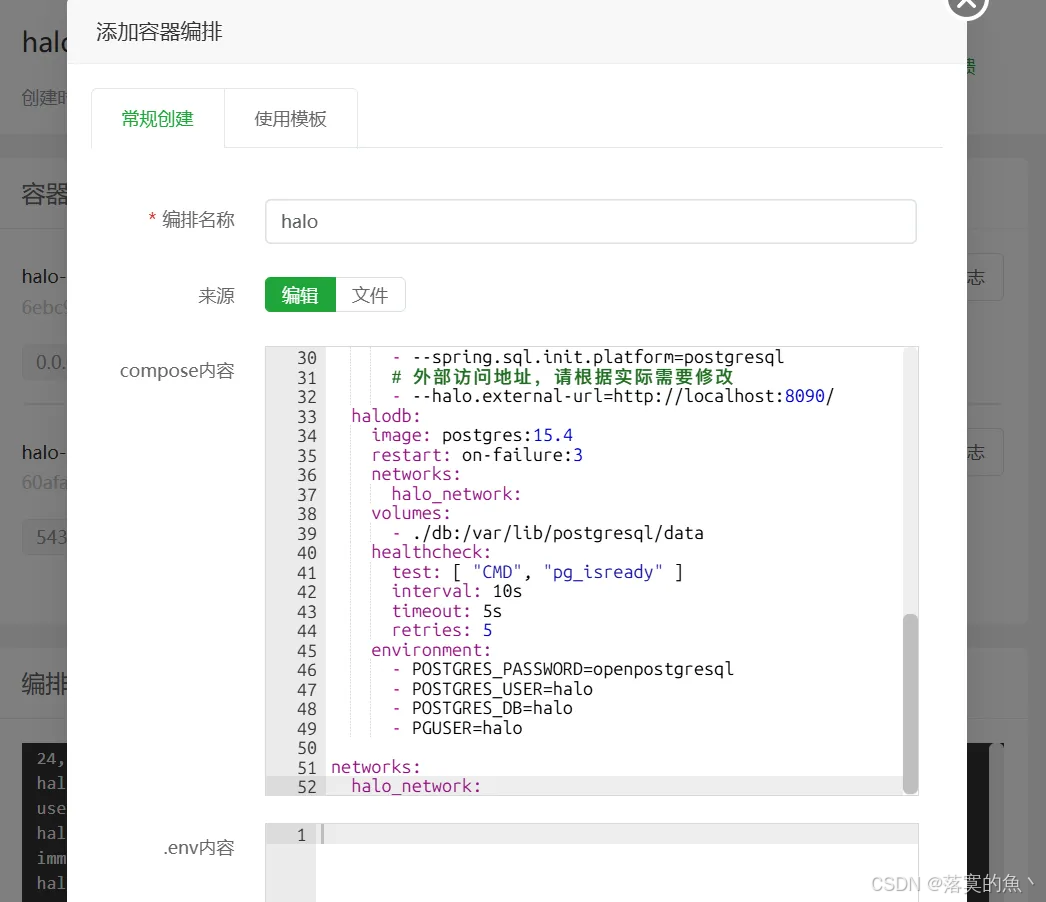Image resolution: width=1046 pixels, height=902 pixels.
Task: Click the 'POSTGRES_USER=halo' line
Action: [x=492, y=689]
